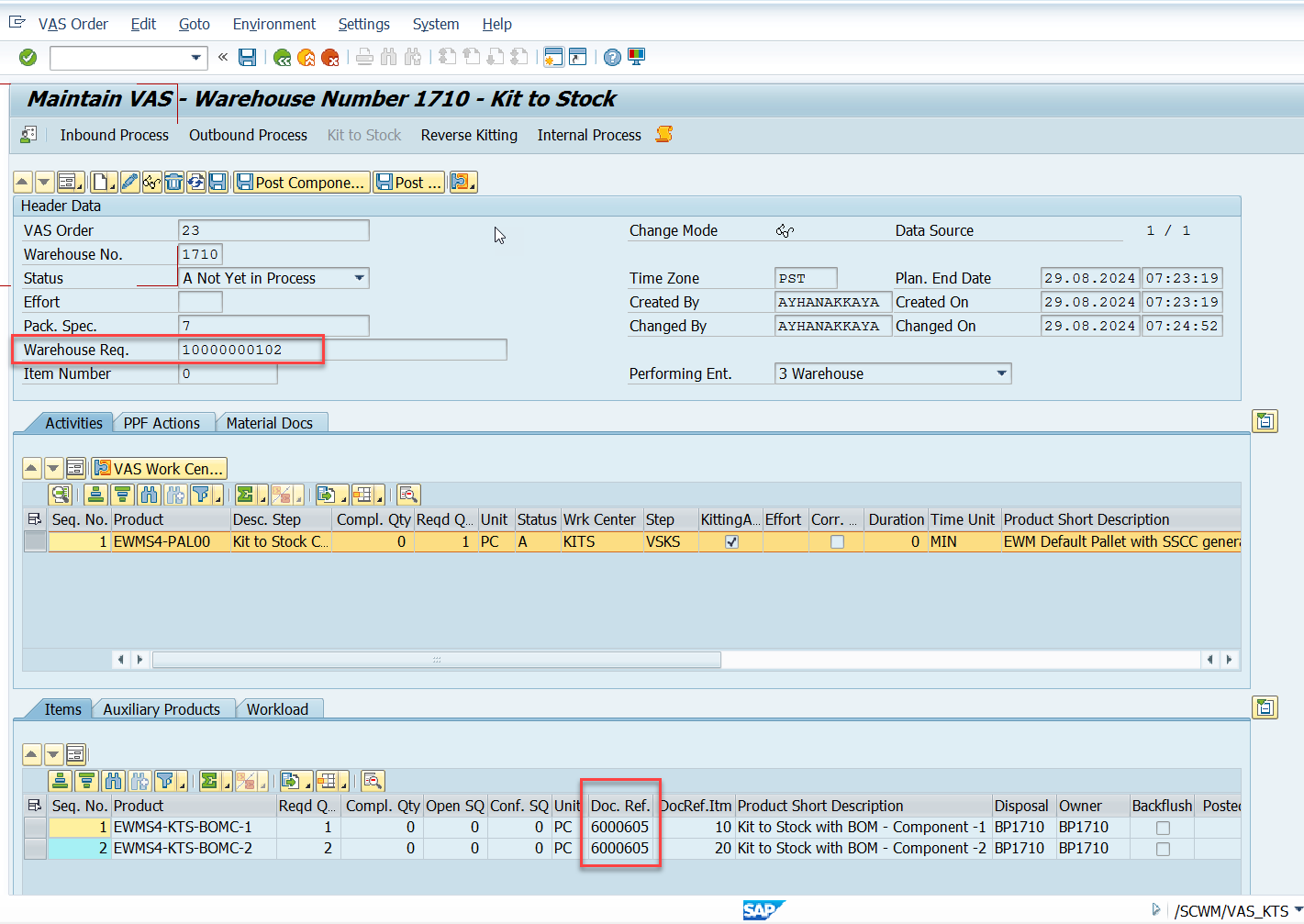1304x924 pixels.
Task: Sort descending in the Activities table toolbar
Action: [122, 495]
